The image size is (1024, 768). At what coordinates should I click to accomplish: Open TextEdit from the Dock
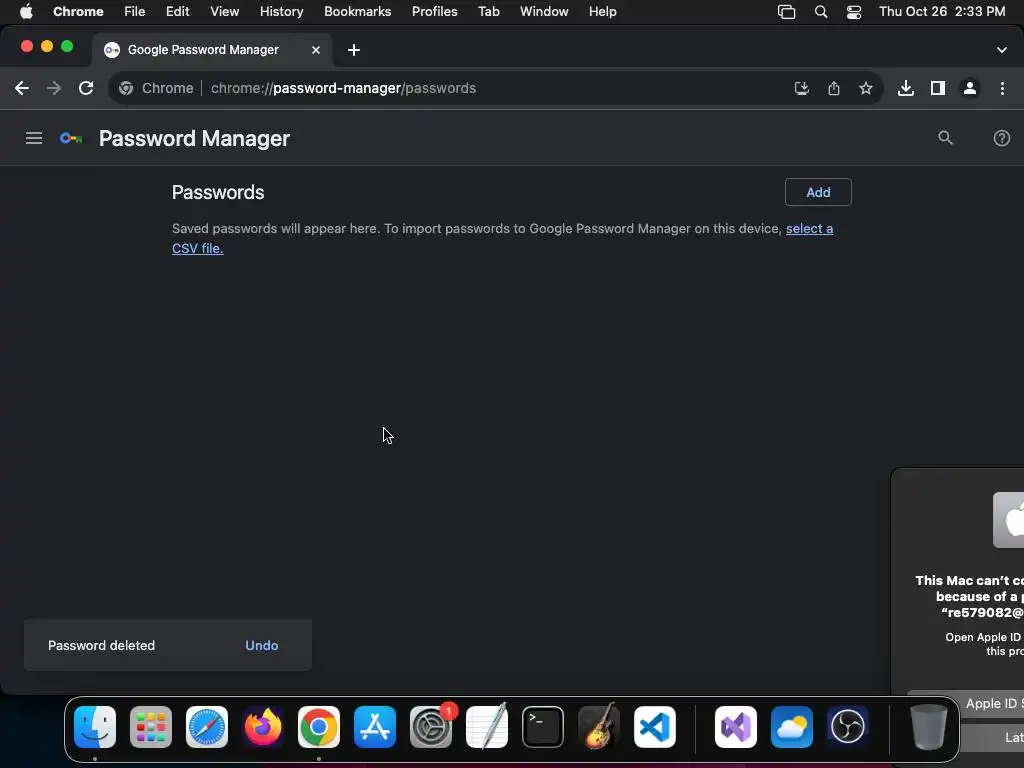coord(487,726)
